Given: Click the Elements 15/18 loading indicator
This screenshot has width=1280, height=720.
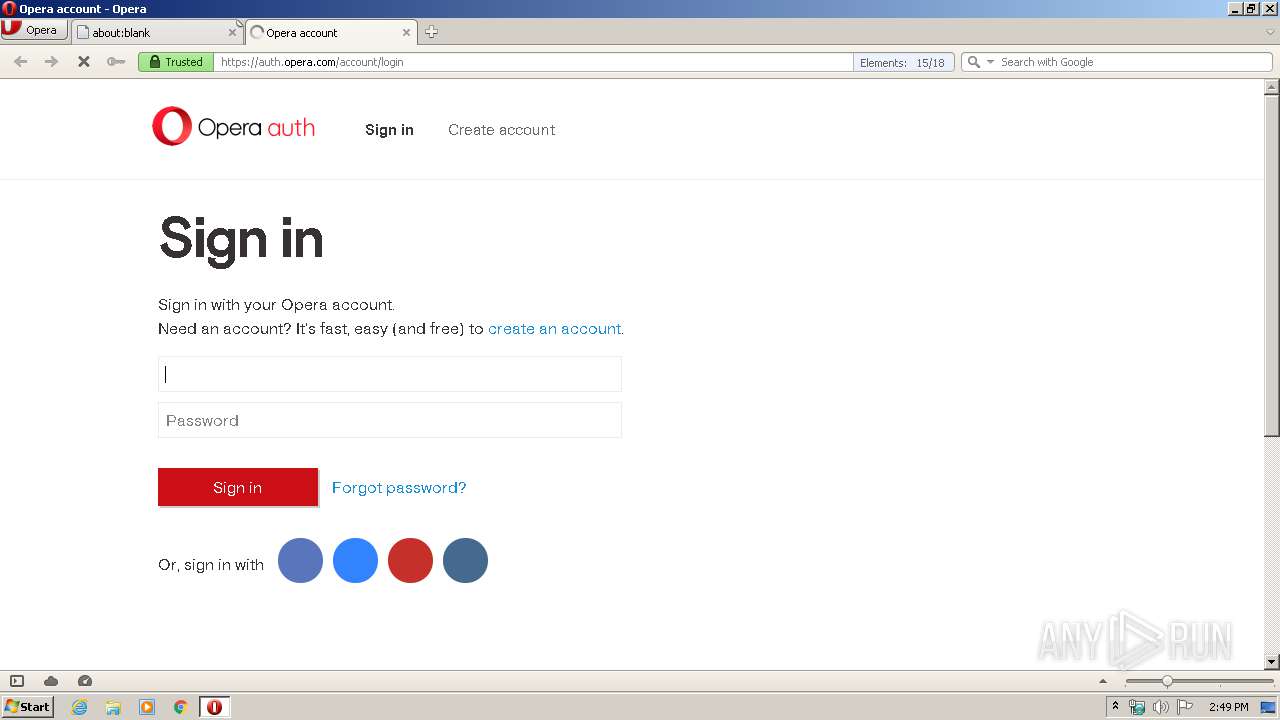Looking at the screenshot, I should (903, 62).
